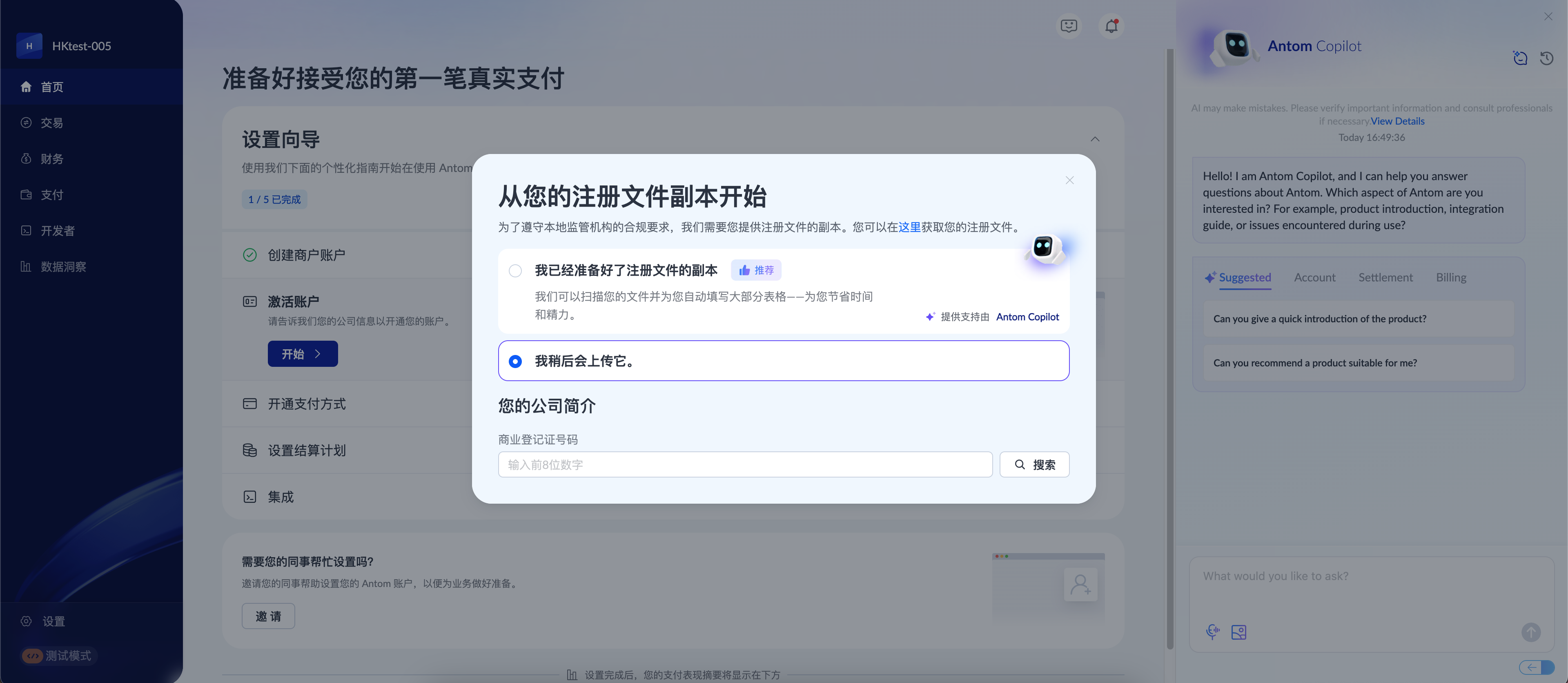Select 我已经准备好了注册文件的副本 radio option
This screenshot has width=1568, height=683.
[515, 271]
